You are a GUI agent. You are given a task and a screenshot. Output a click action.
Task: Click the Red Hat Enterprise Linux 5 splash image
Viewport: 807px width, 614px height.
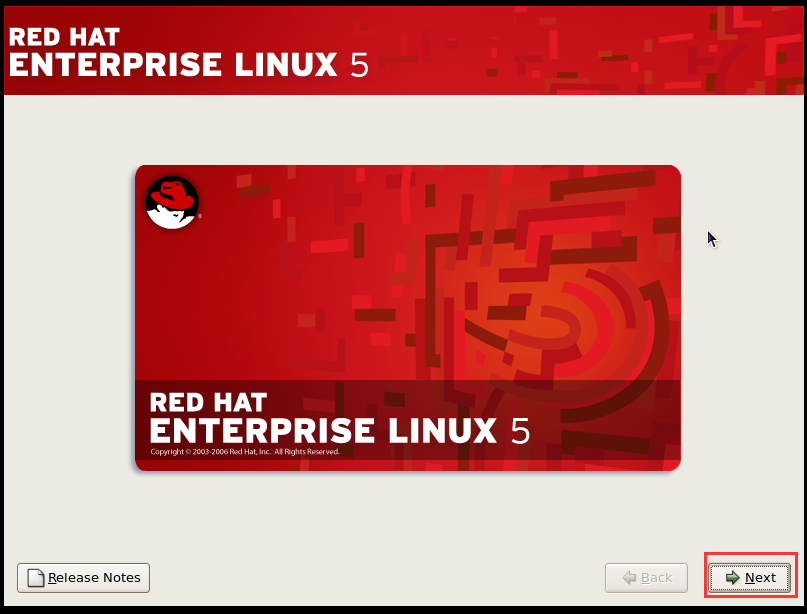tap(408, 318)
